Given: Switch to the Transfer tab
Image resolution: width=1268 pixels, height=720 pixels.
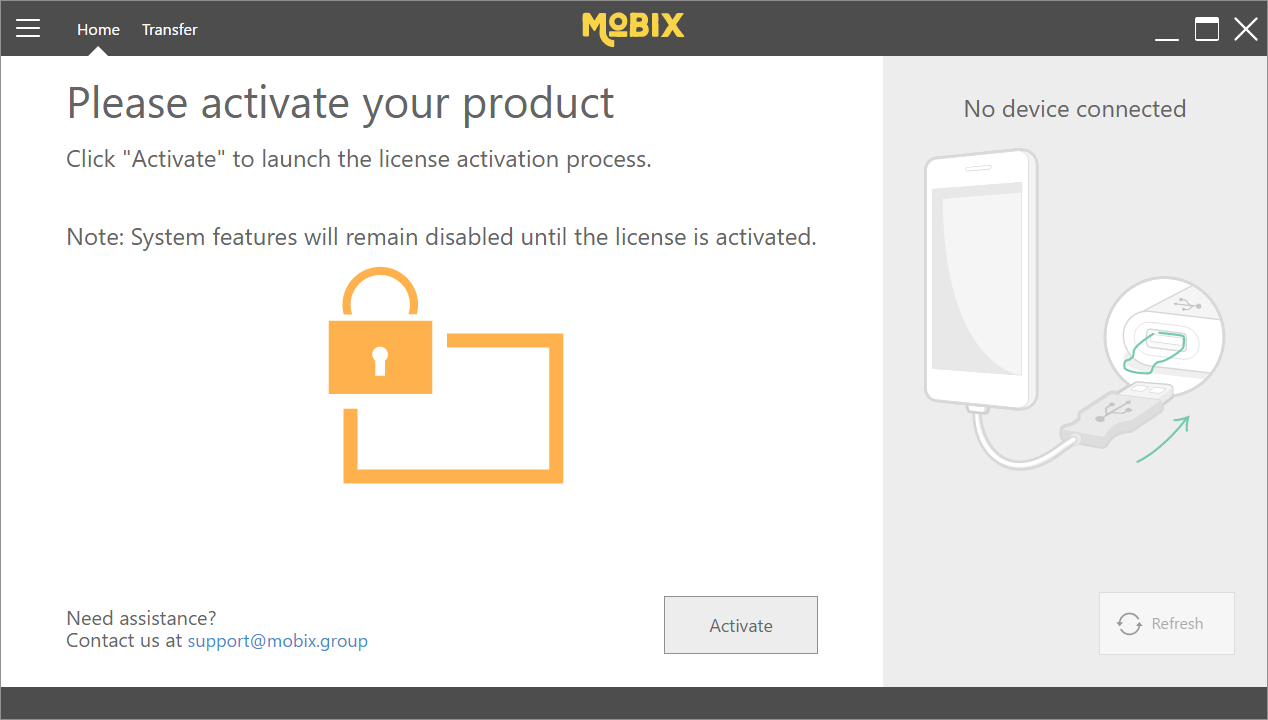Looking at the screenshot, I should [x=169, y=30].
